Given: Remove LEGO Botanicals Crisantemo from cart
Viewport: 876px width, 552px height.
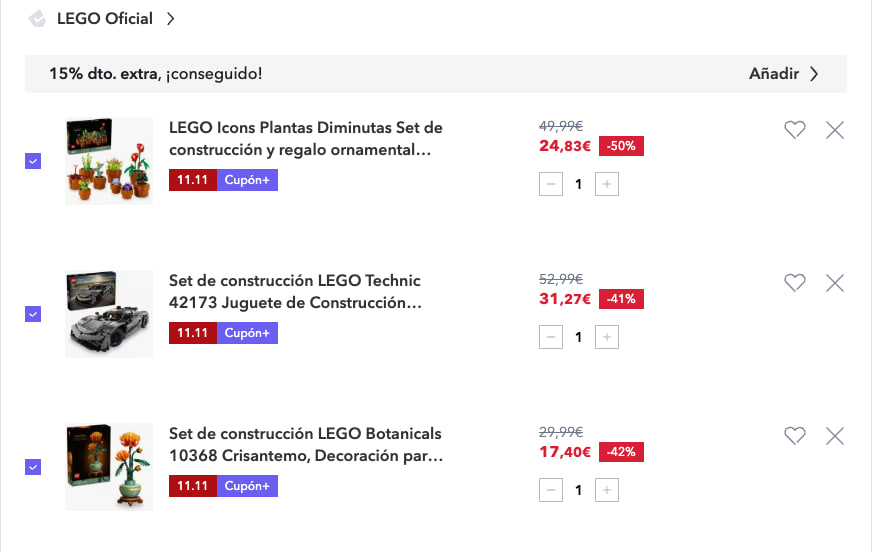Looking at the screenshot, I should coord(835,436).
